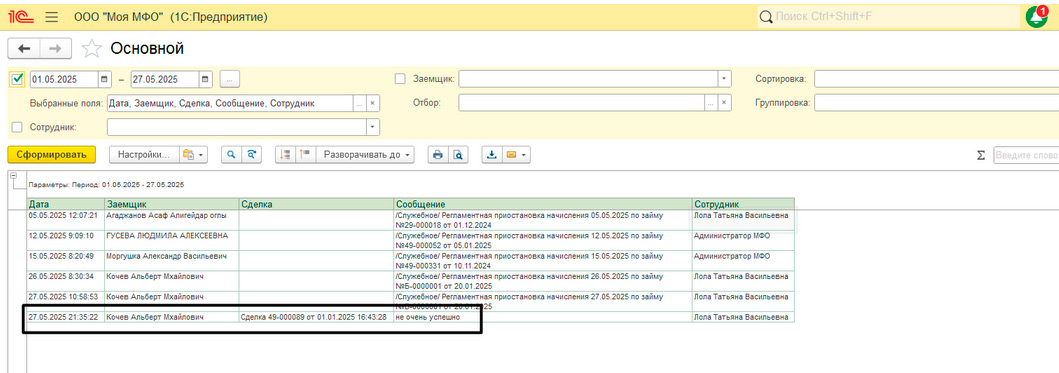This screenshot has width=1059, height=373.
Task: Open report variants dropdown icon
Action: tap(193, 155)
